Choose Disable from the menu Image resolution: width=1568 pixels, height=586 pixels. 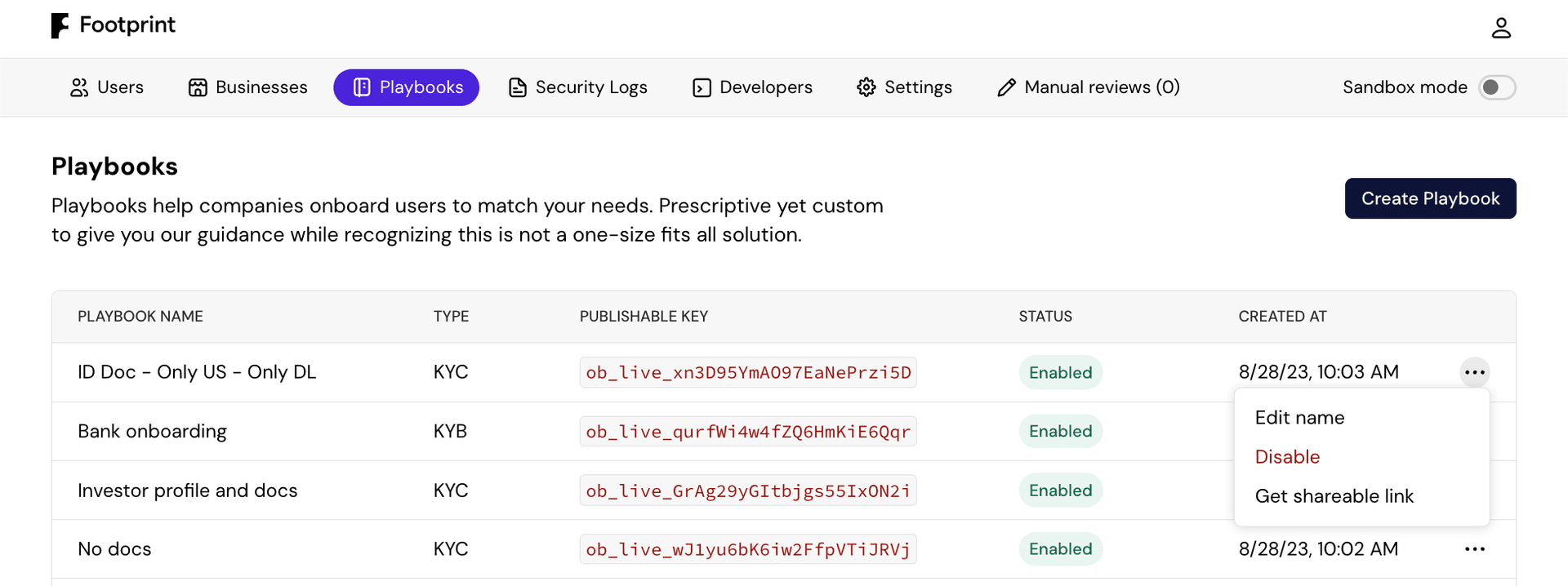pos(1362,457)
